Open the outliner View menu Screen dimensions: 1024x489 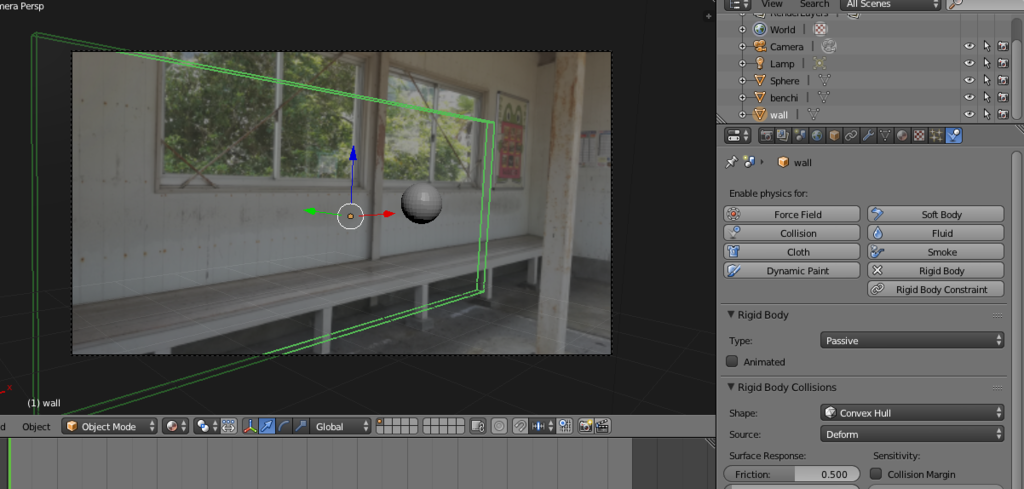pyautogui.click(x=771, y=4)
